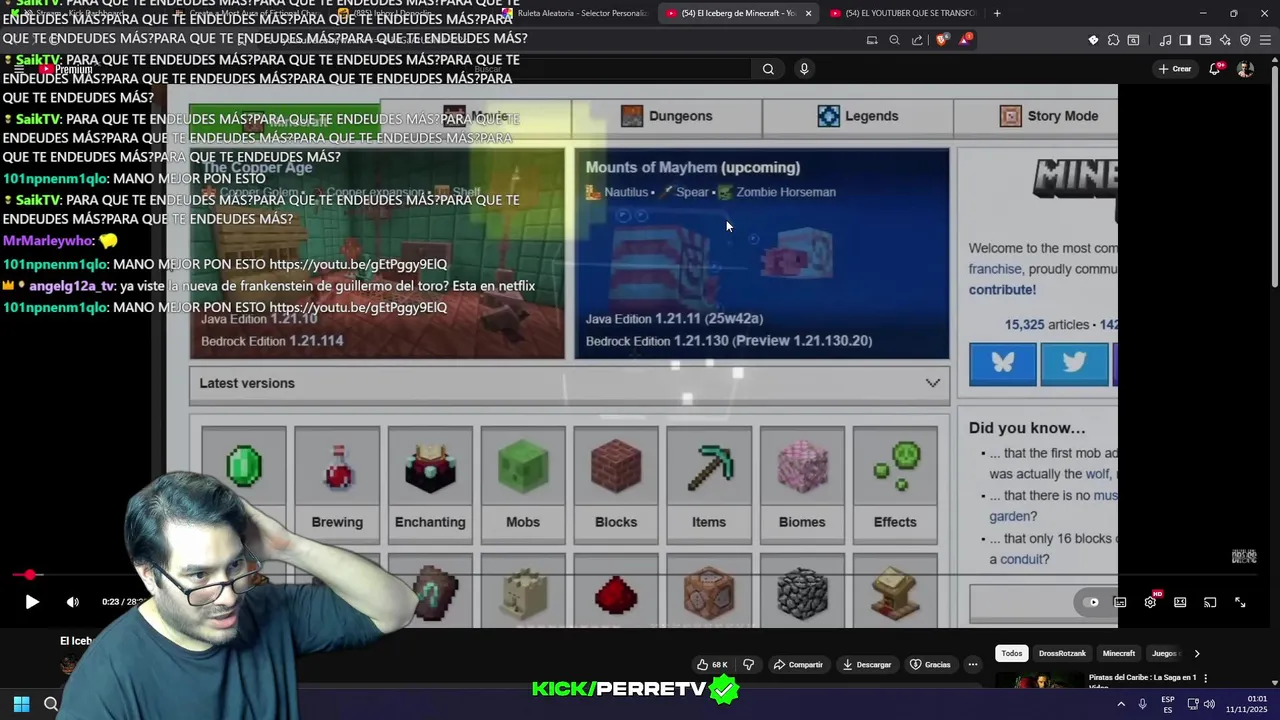Open the Leo AI sparkle icon
1280x720 pixels.
point(1225,40)
